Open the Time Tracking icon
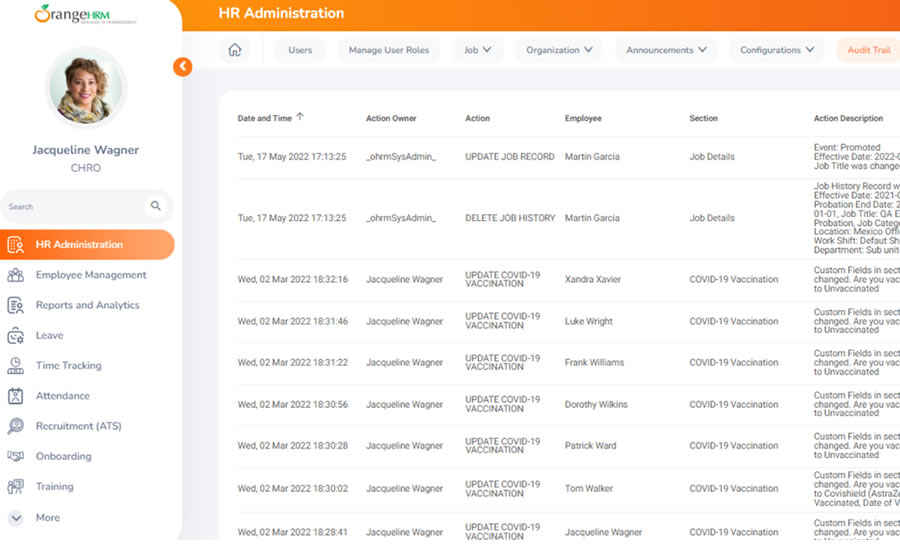 pyautogui.click(x=16, y=366)
